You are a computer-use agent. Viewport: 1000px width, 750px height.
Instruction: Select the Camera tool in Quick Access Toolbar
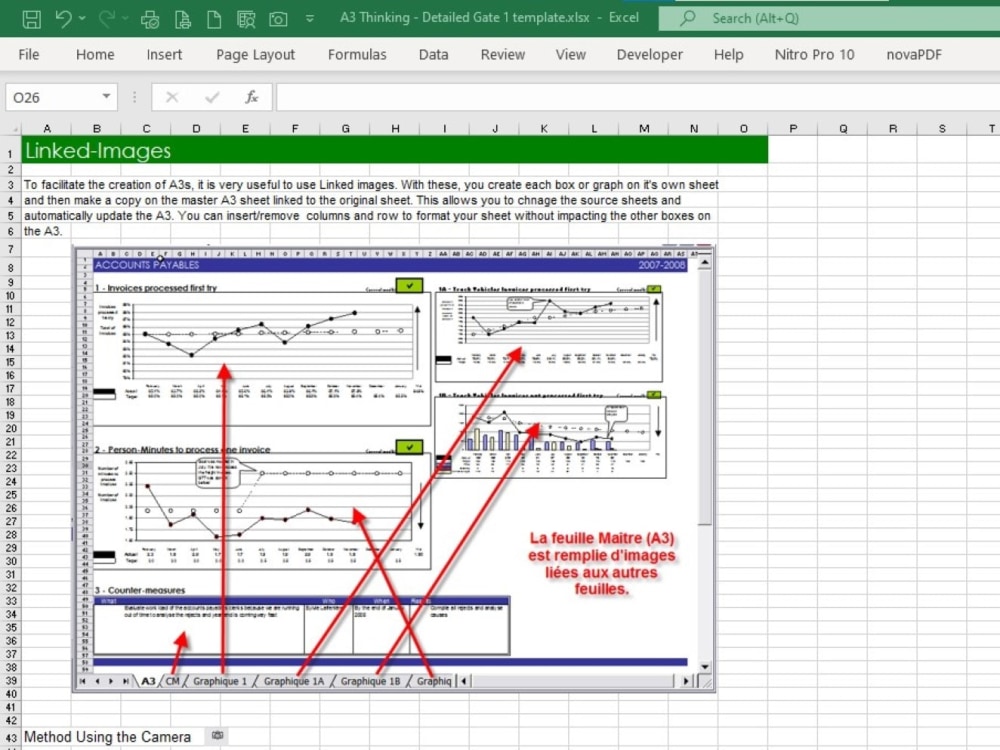(278, 19)
